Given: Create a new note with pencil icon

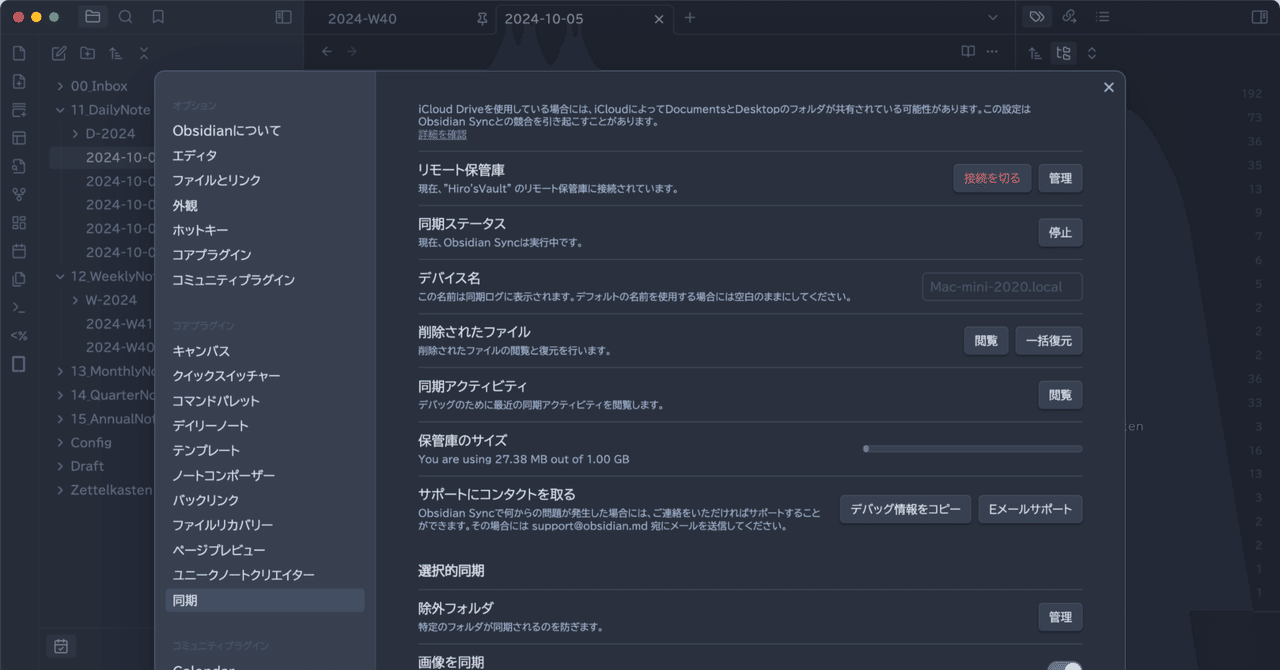Looking at the screenshot, I should (58, 52).
